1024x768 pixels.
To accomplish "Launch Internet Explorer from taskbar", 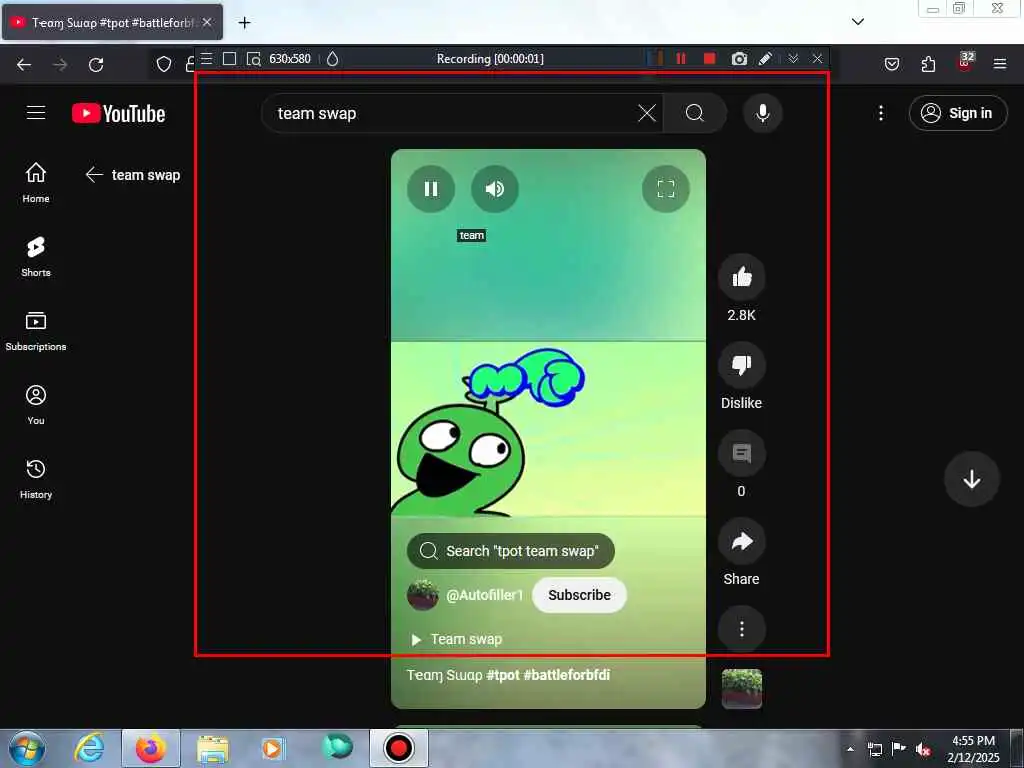I will click(89, 748).
